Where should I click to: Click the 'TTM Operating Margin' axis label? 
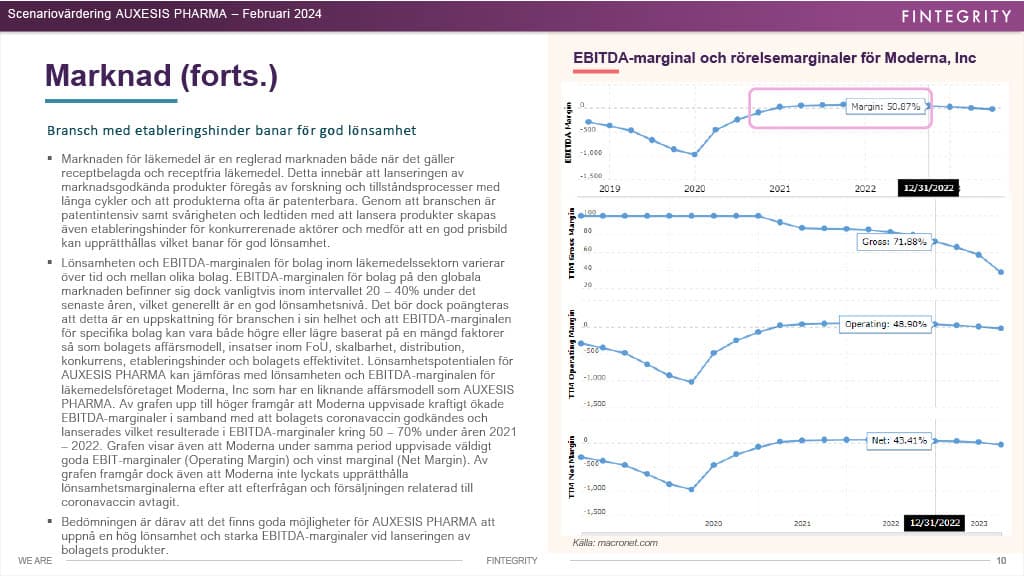[x=571, y=354]
